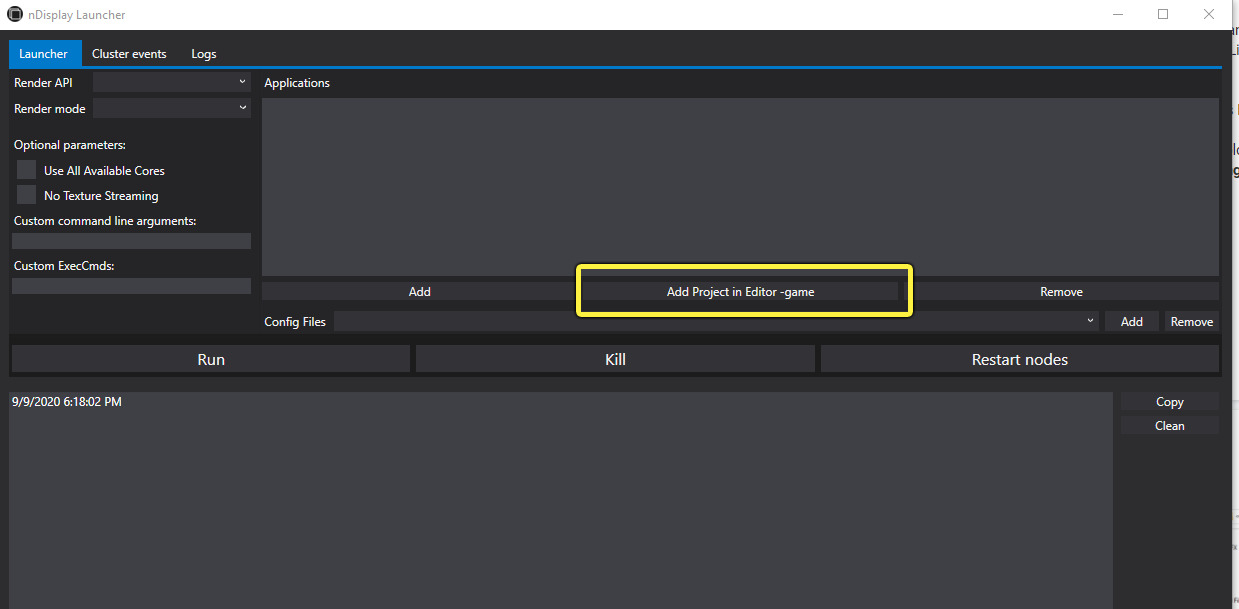Clean the log output
Image resolution: width=1239 pixels, height=609 pixels.
(x=1168, y=425)
